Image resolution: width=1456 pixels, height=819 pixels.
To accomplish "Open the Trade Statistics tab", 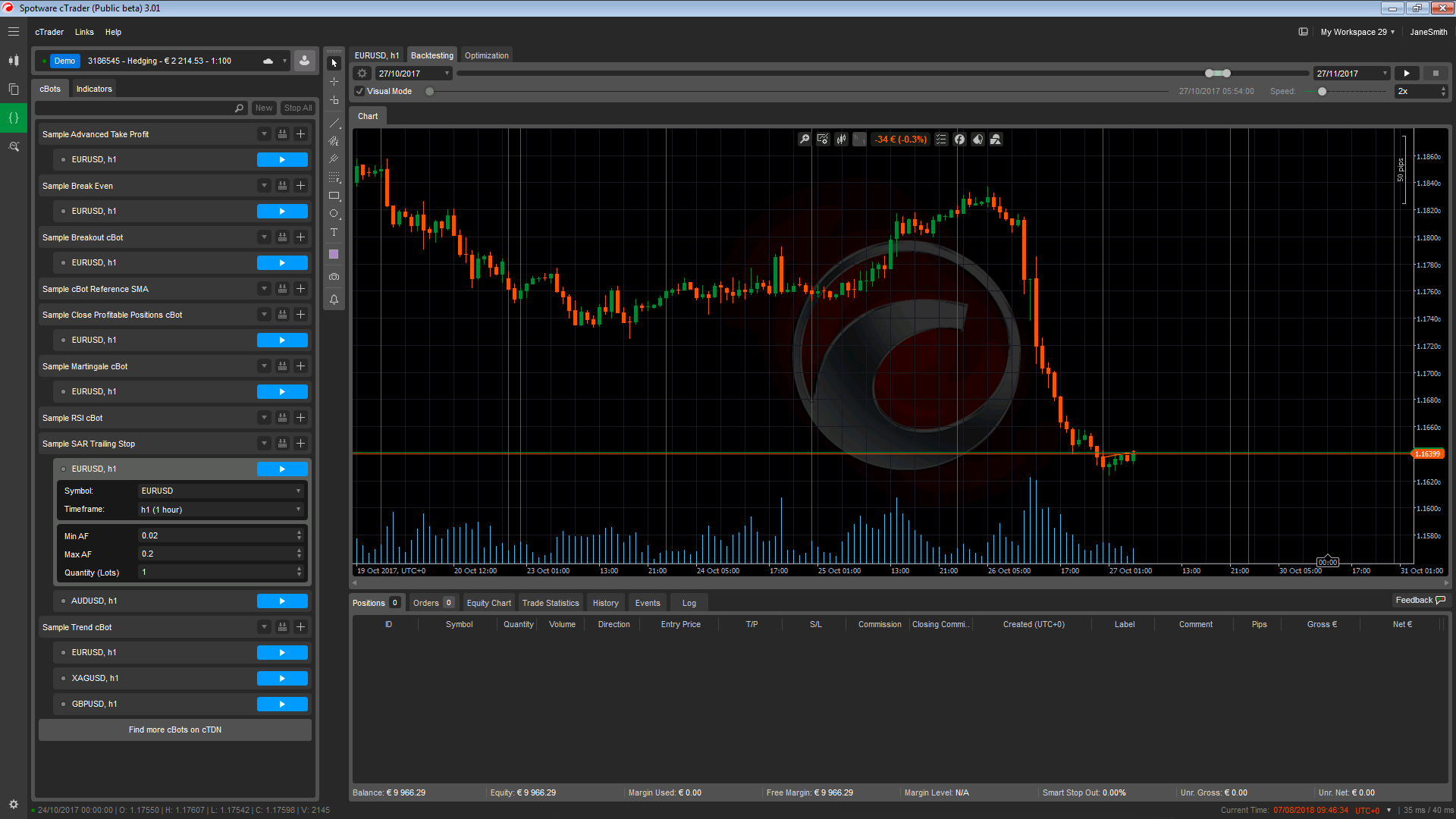I will pos(551,603).
